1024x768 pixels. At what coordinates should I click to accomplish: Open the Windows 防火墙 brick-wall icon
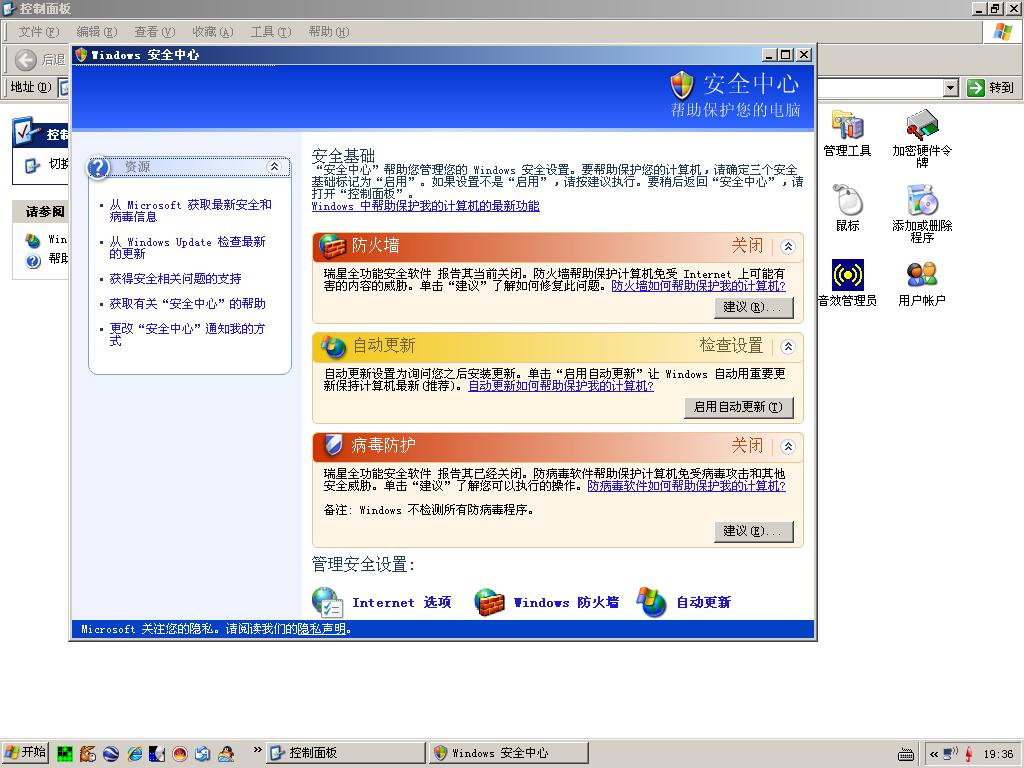point(490,602)
